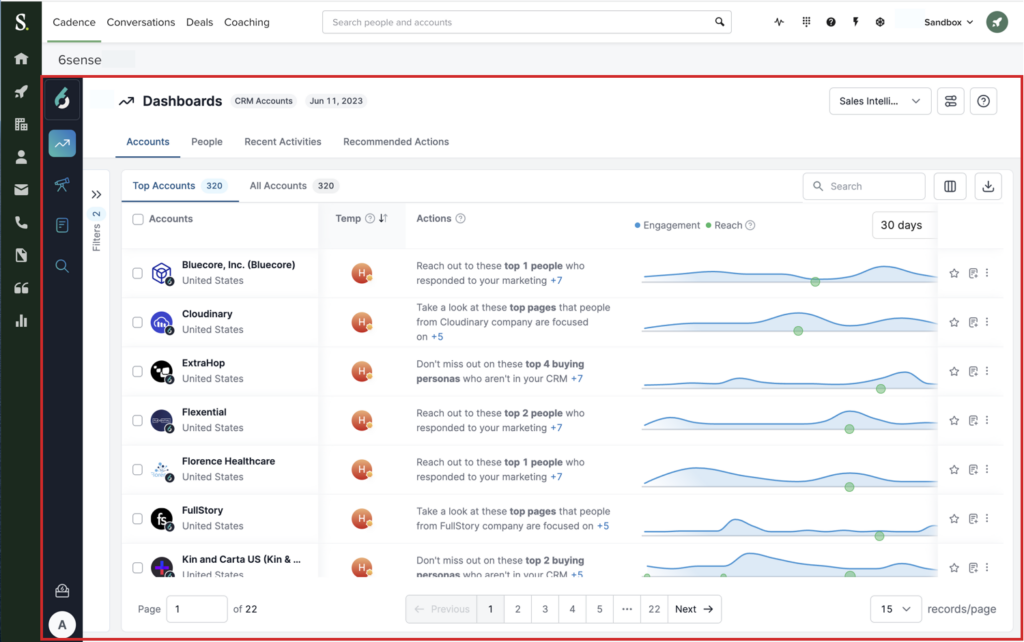Screen dimensions: 1024x642
Task: Open the magnifier search icon in 6sense panel
Action: [62, 266]
